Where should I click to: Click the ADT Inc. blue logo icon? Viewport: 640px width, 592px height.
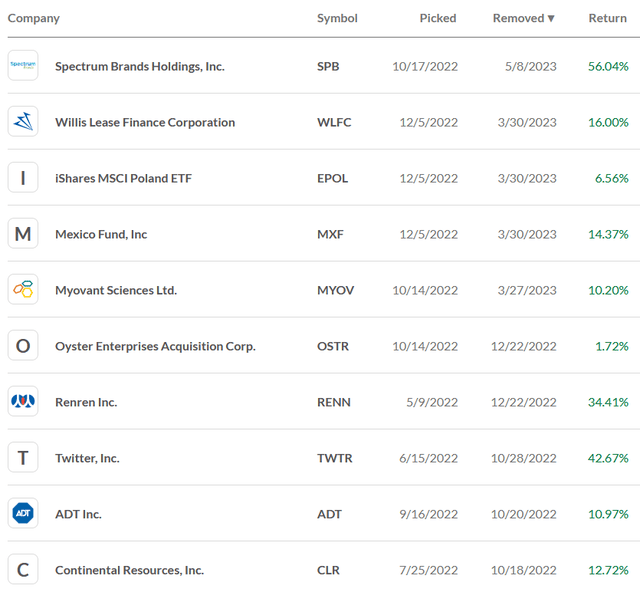pyautogui.click(x=23, y=514)
